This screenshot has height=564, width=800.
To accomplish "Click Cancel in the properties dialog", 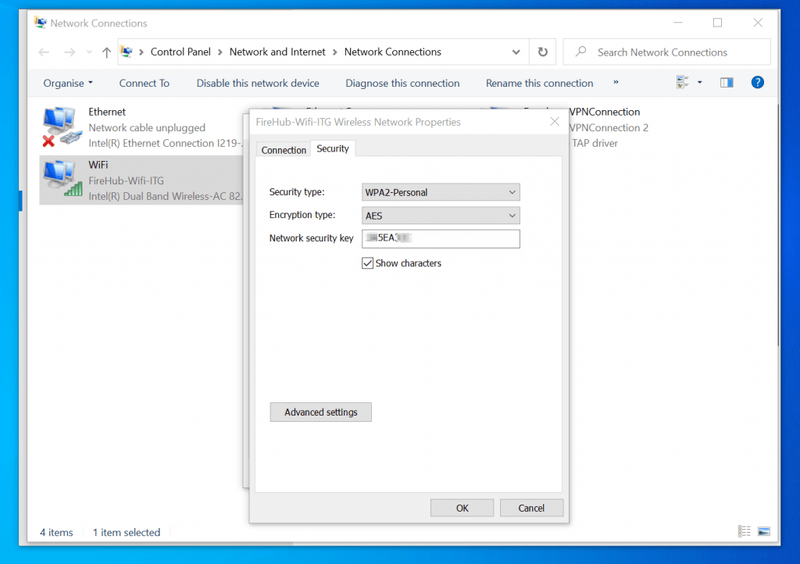I will (x=531, y=508).
